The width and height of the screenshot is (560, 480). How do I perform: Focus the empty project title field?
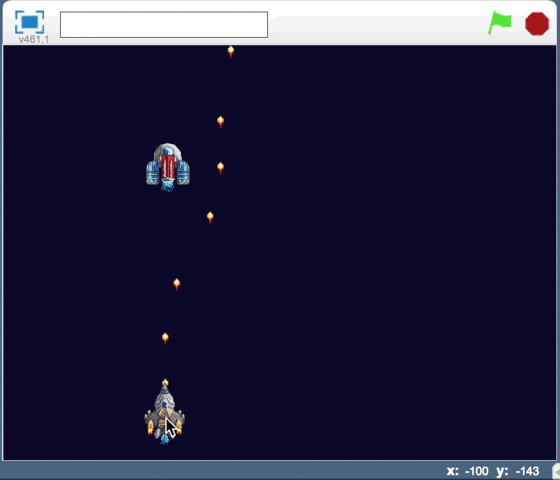pyautogui.click(x=164, y=24)
